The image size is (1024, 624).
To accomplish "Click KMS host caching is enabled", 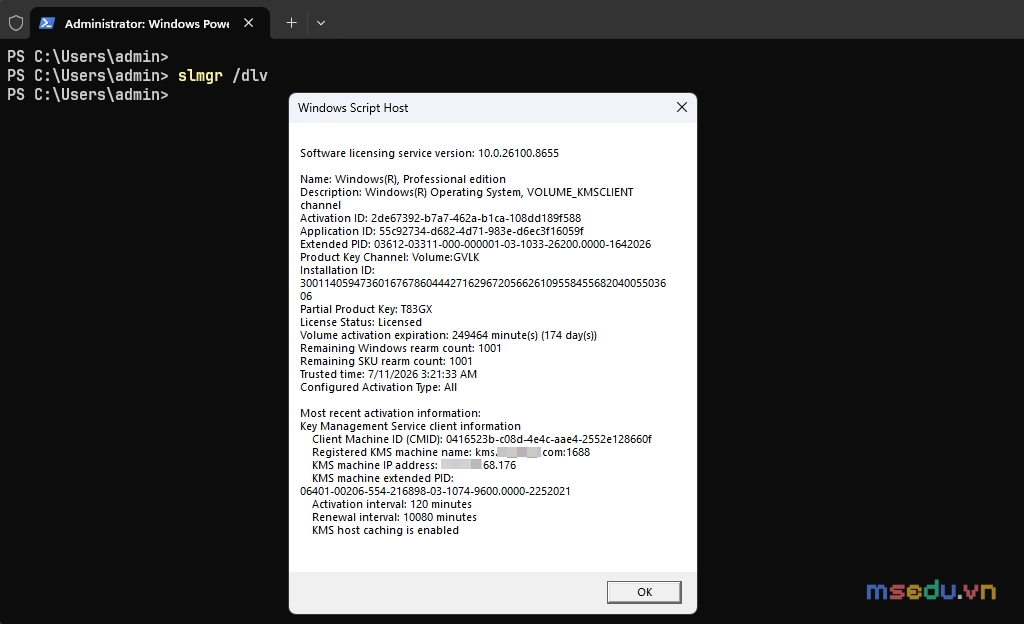I will point(385,531).
